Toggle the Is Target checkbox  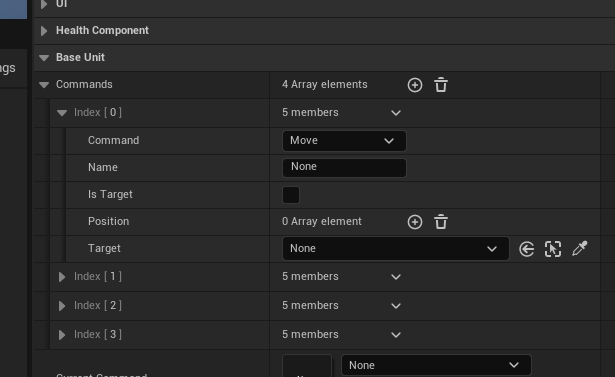291,195
